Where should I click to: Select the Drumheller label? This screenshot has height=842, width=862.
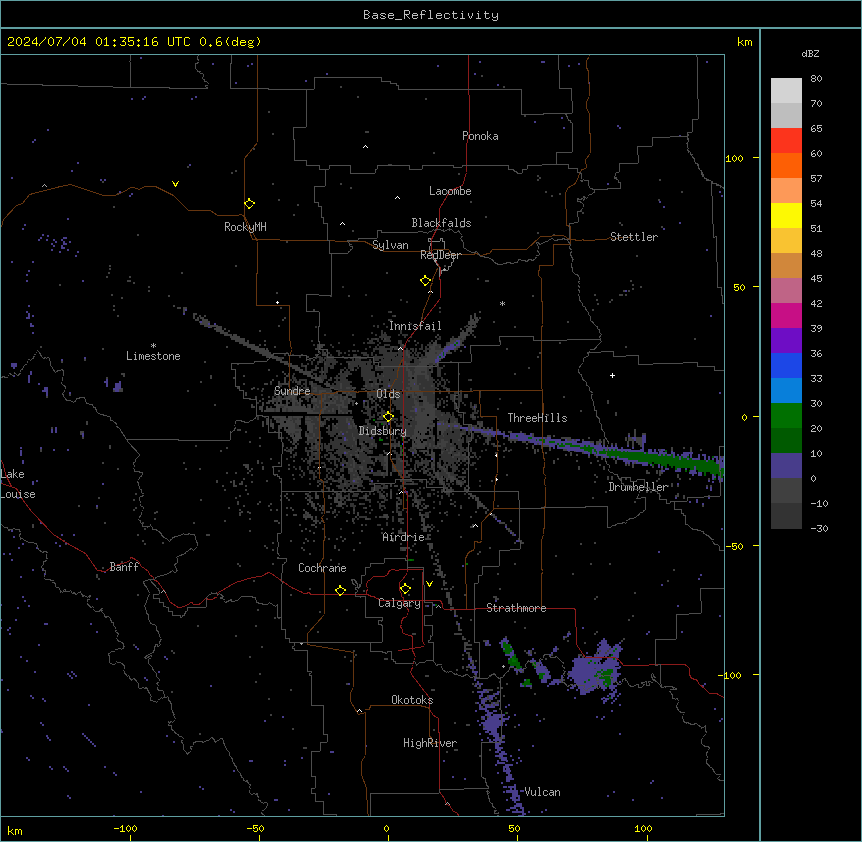[638, 487]
